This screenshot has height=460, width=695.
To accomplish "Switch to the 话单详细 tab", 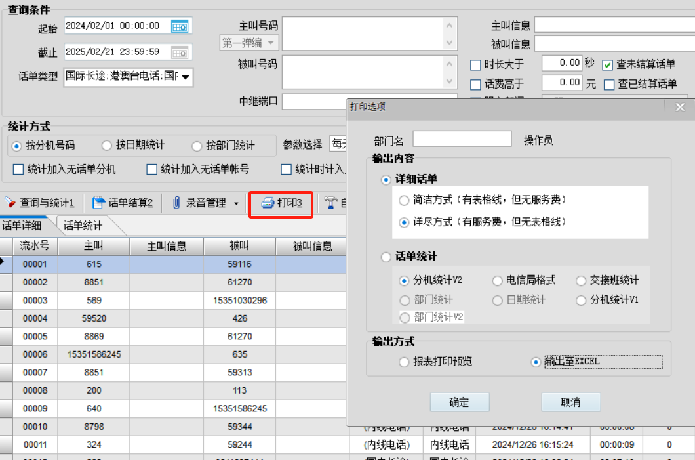I will tap(22, 226).
